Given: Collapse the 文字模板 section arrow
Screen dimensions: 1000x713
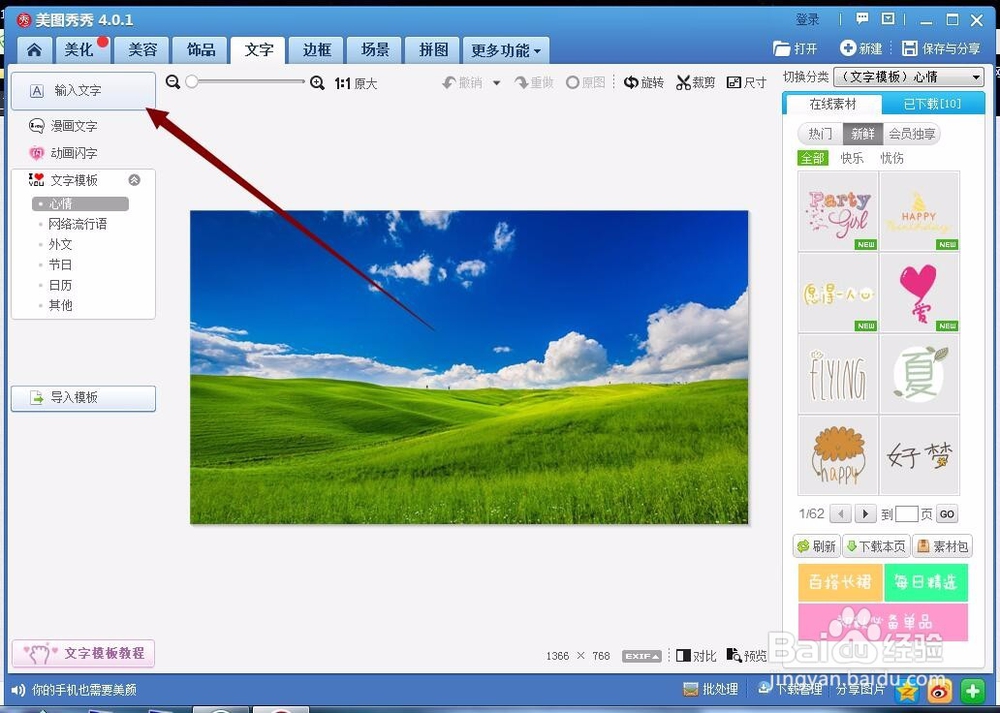Looking at the screenshot, I should click(x=134, y=180).
